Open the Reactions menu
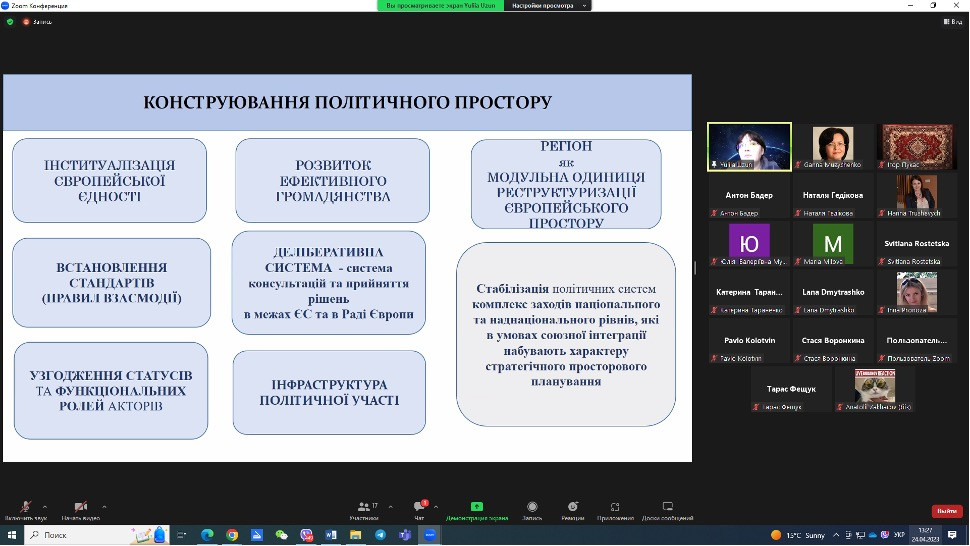The image size is (970, 546). point(573,508)
